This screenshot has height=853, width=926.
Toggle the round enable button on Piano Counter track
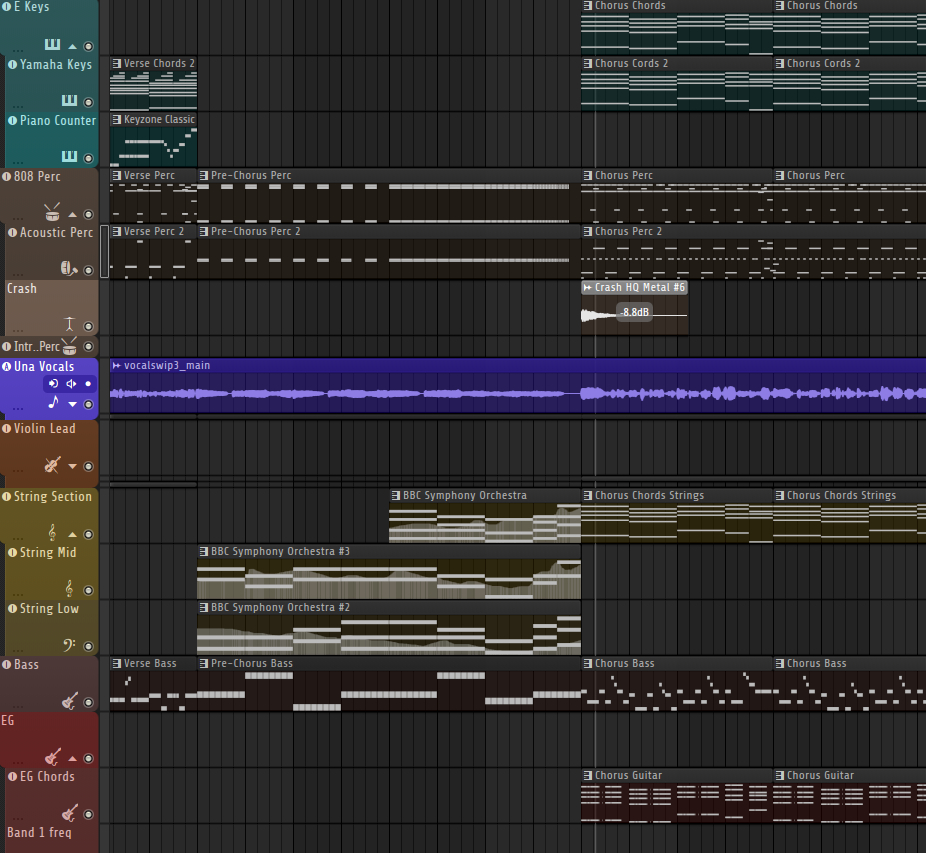click(x=88, y=158)
